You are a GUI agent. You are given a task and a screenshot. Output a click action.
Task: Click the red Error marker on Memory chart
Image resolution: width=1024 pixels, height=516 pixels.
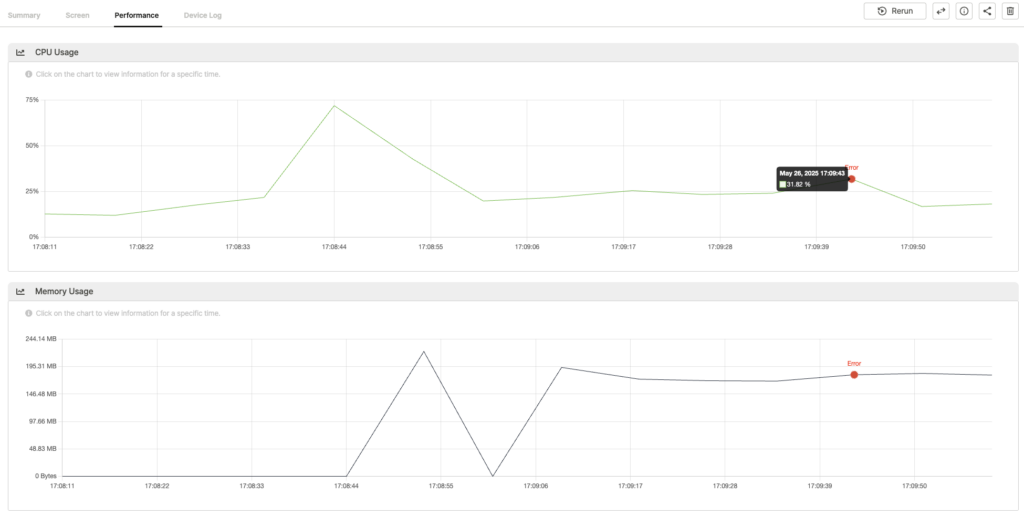pyautogui.click(x=854, y=375)
